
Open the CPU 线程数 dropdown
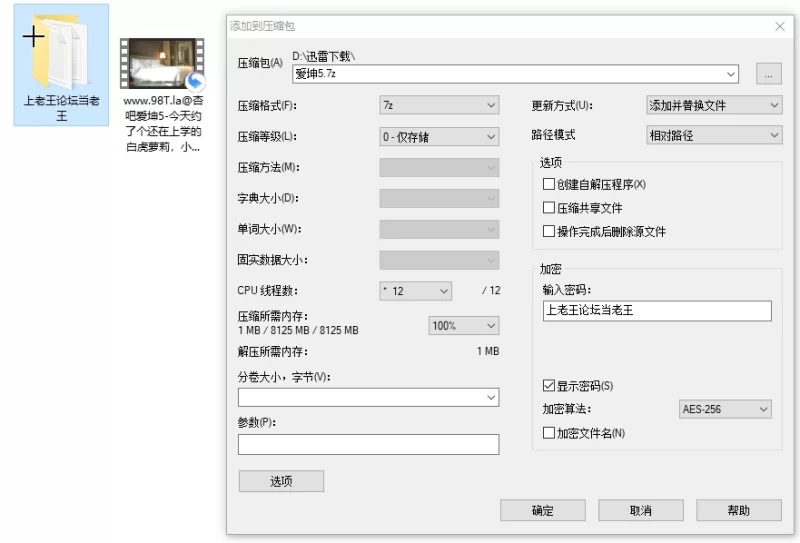point(416,291)
